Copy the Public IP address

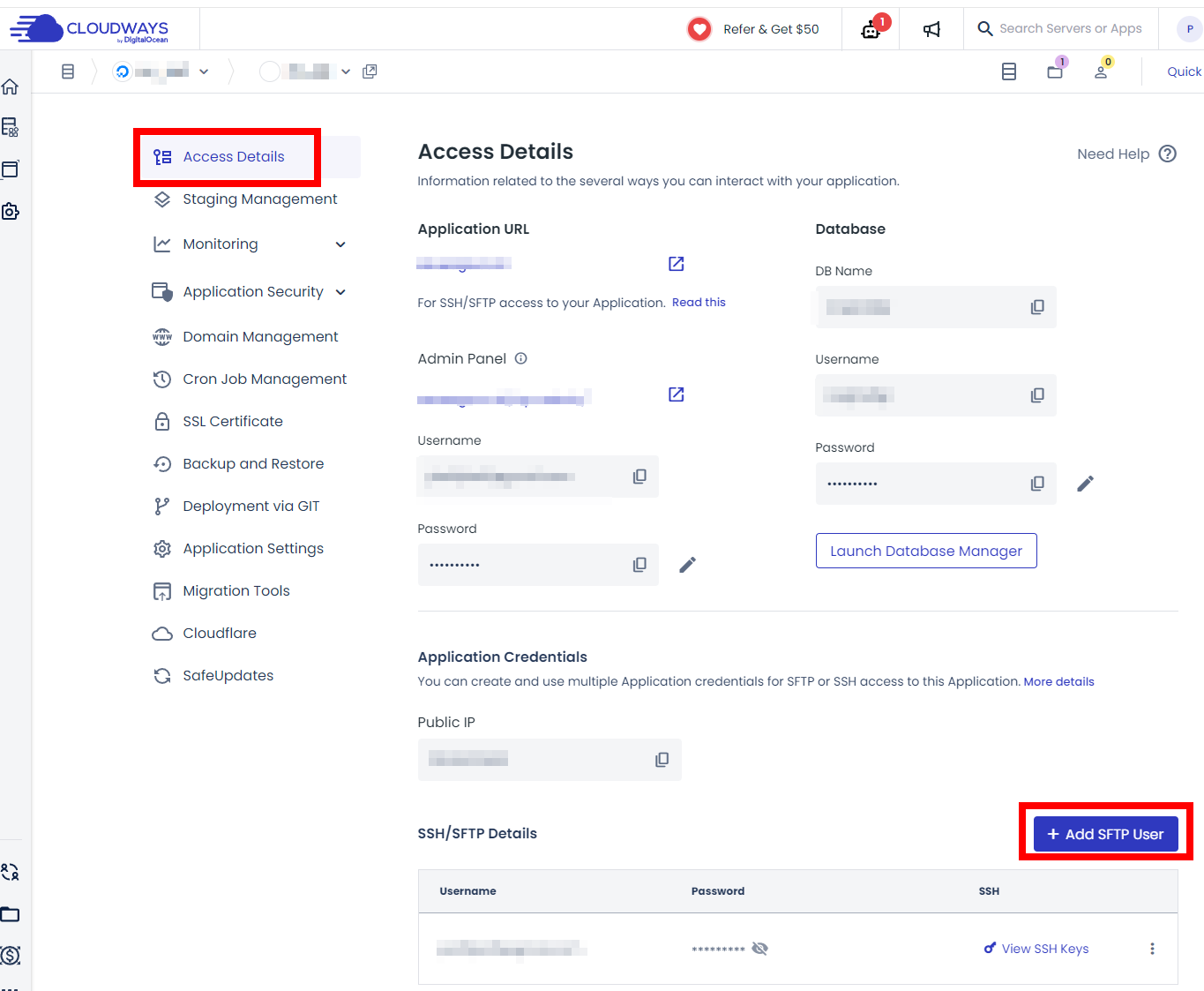pyautogui.click(x=662, y=760)
